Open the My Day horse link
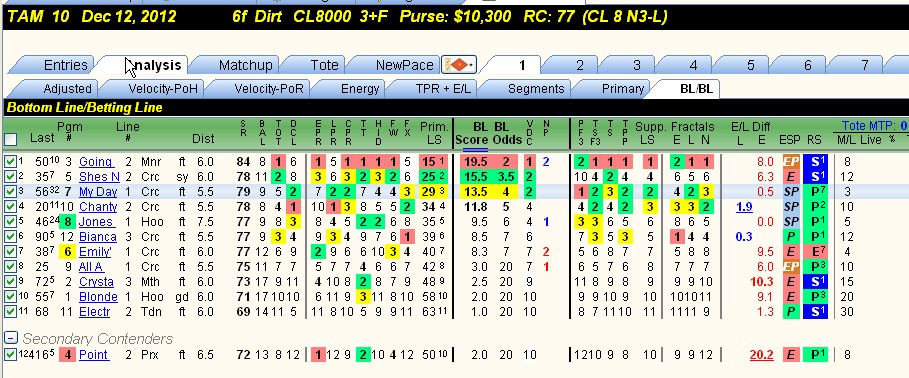909x378 pixels. point(98,192)
